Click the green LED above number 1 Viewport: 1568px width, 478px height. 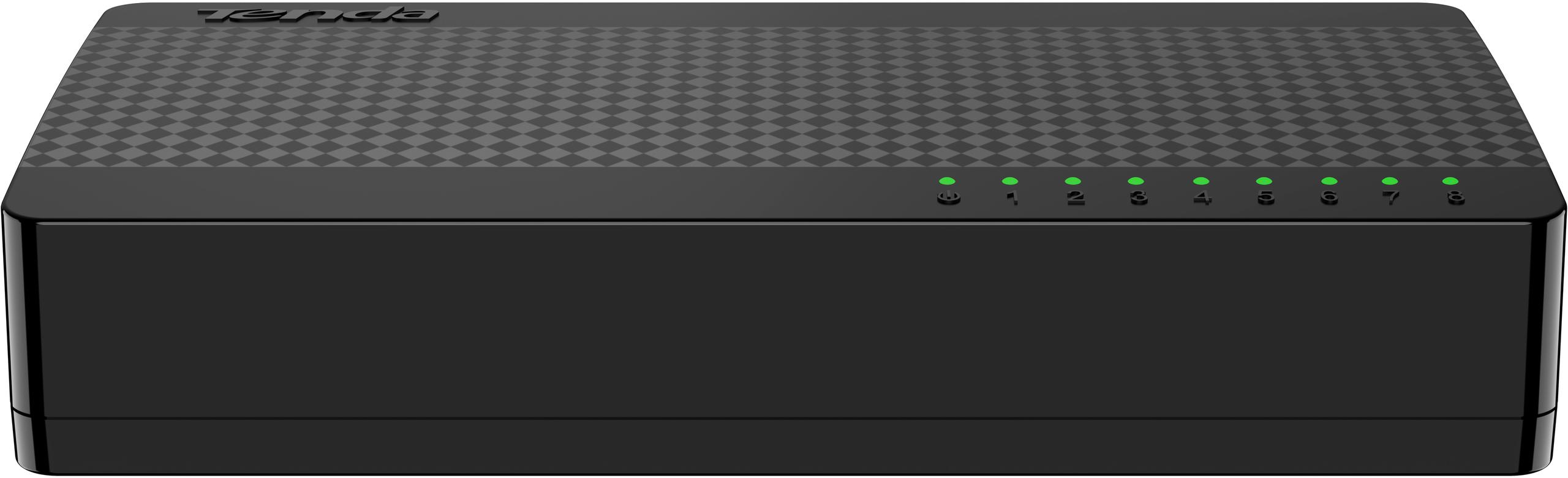[1009, 181]
